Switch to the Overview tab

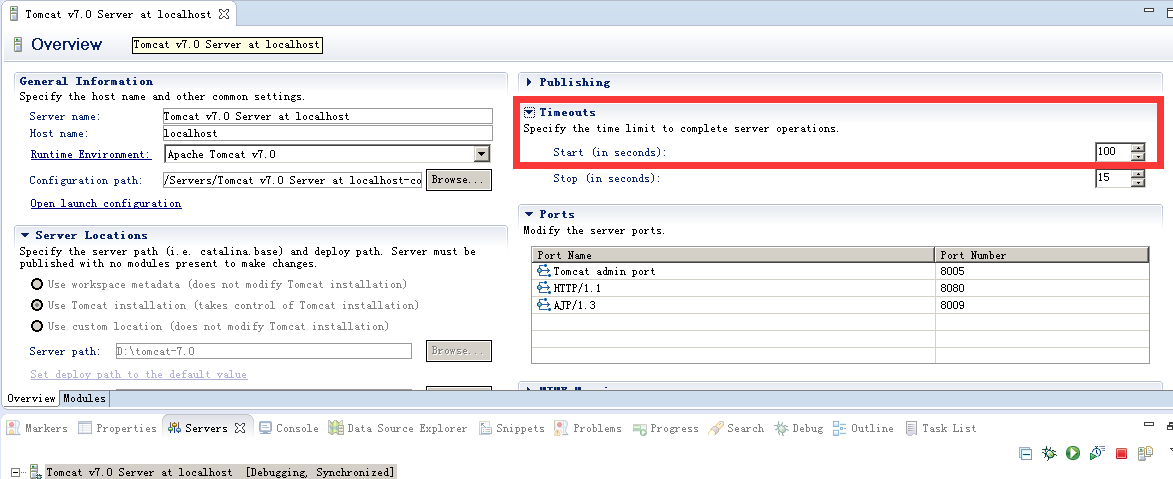tap(31, 398)
